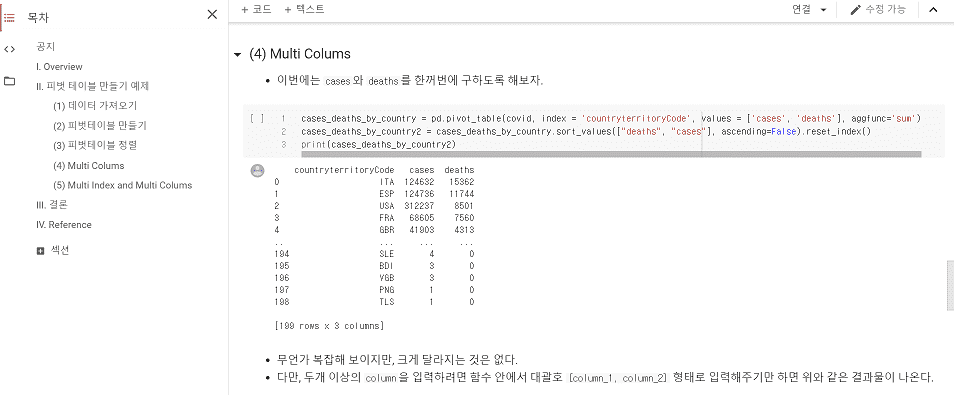Open the table of contents panel icon
Image resolution: width=954 pixels, height=395 pixels.
(x=9, y=18)
